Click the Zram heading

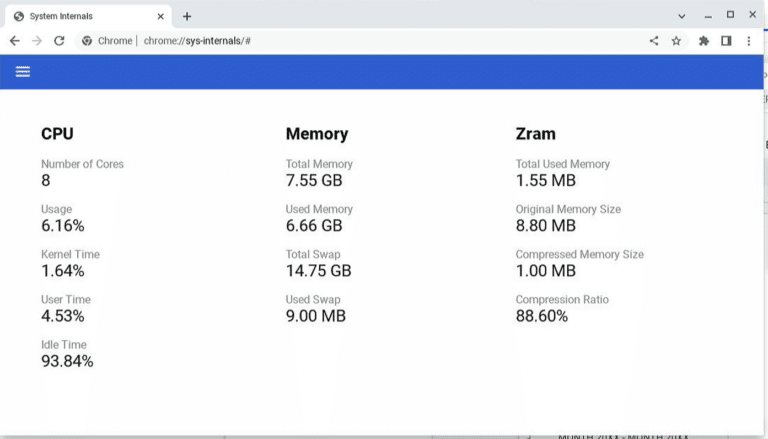[535, 134]
